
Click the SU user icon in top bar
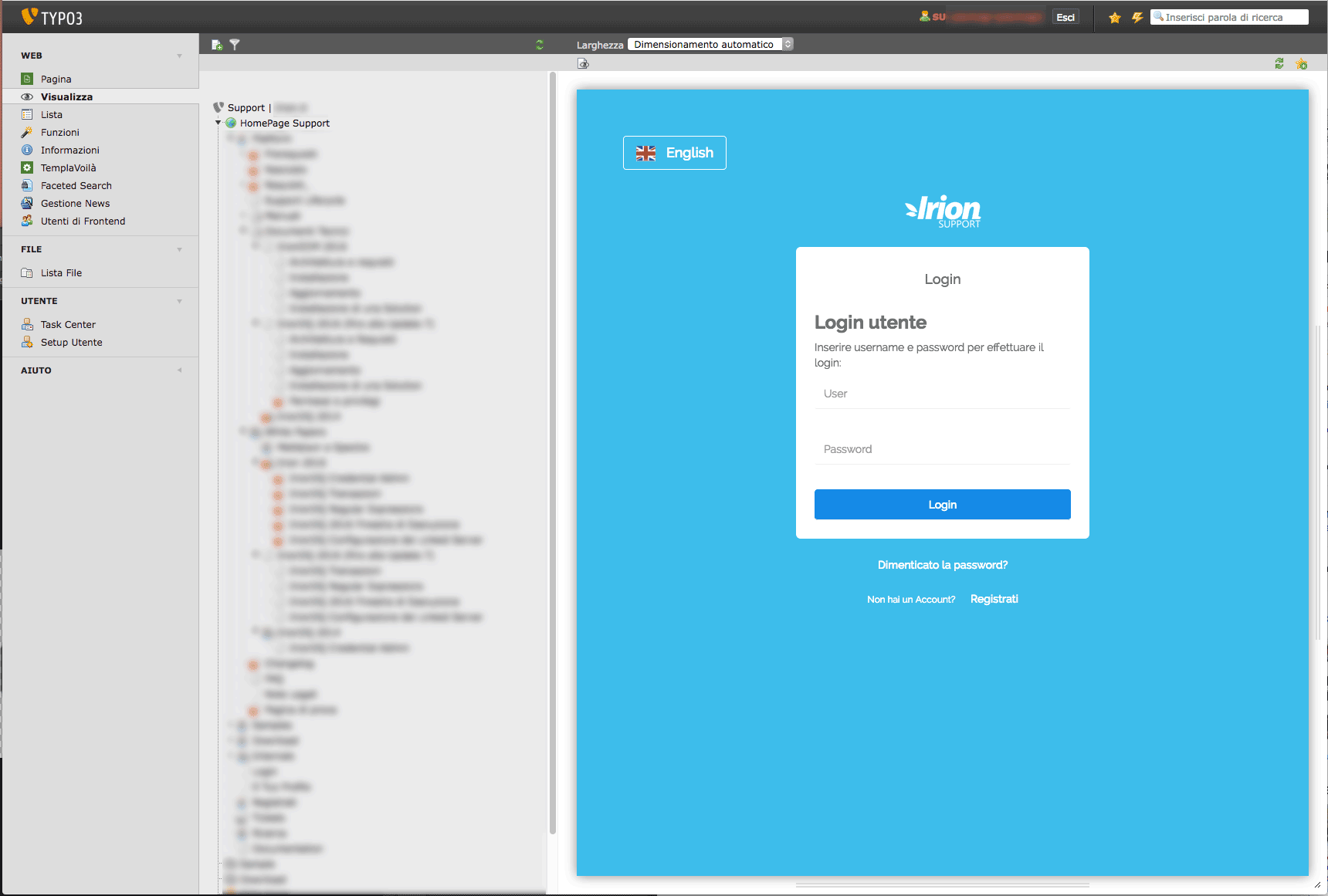(x=925, y=16)
